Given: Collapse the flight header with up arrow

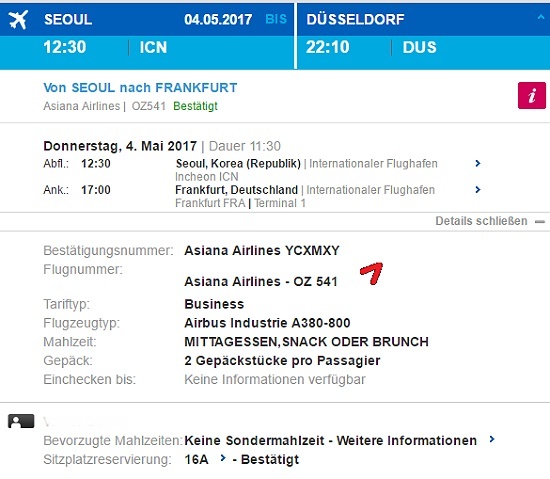Looking at the screenshot, I should pyautogui.click(x=541, y=17).
